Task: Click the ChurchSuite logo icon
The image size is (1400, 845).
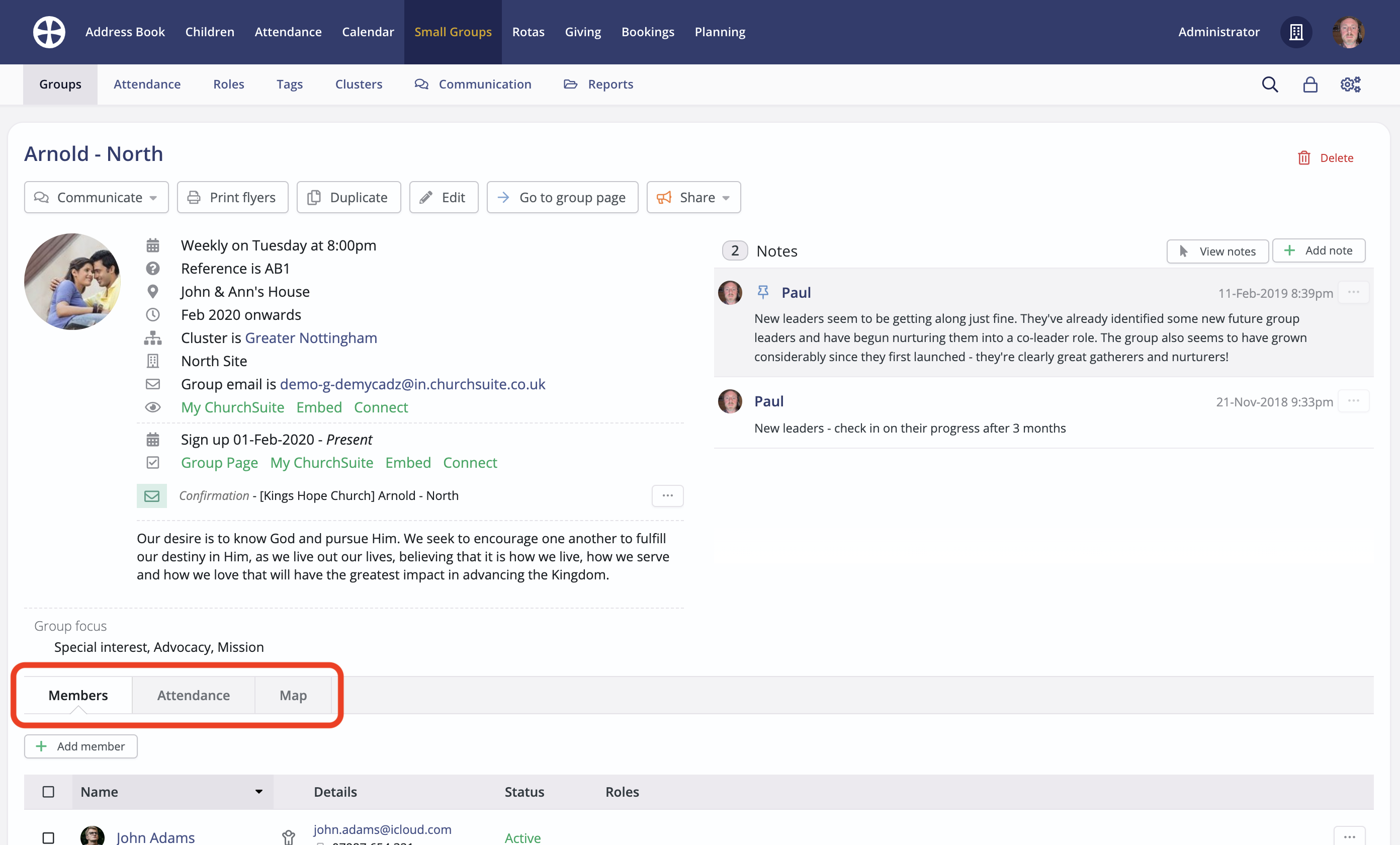Action: [x=49, y=32]
